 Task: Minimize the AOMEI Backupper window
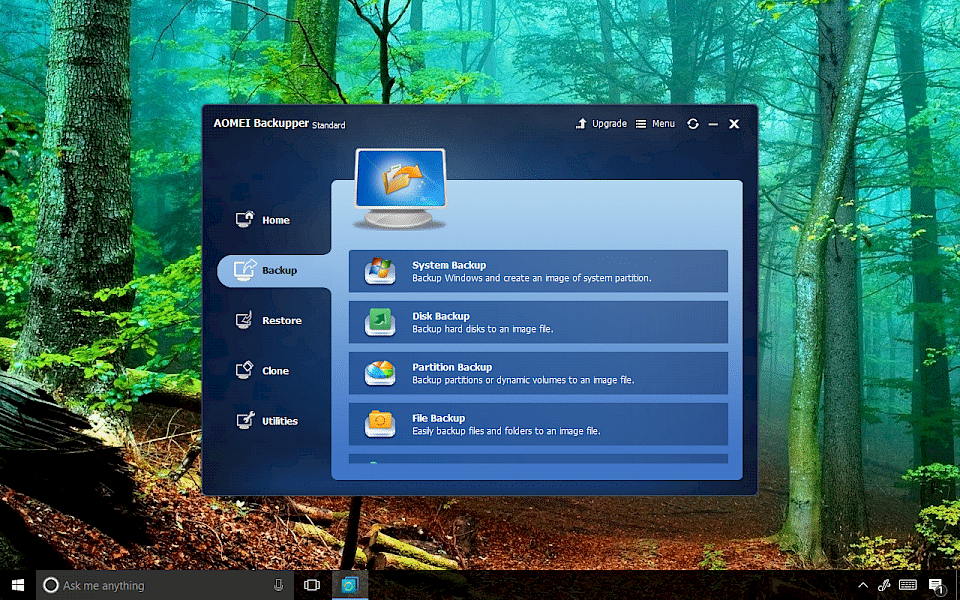[x=713, y=124]
